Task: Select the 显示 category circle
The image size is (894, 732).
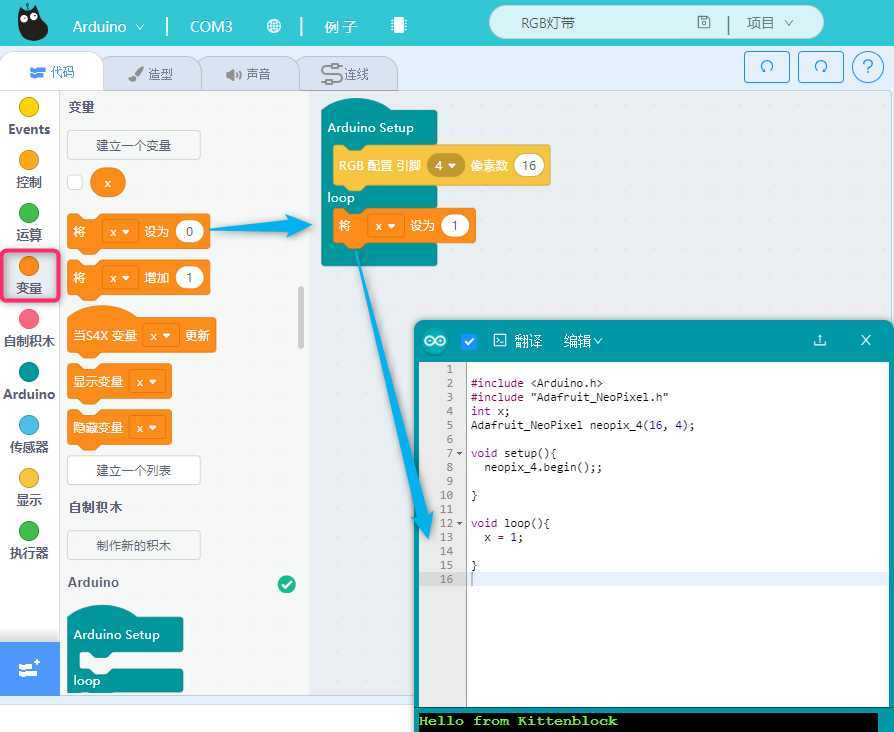Action: (x=29, y=478)
